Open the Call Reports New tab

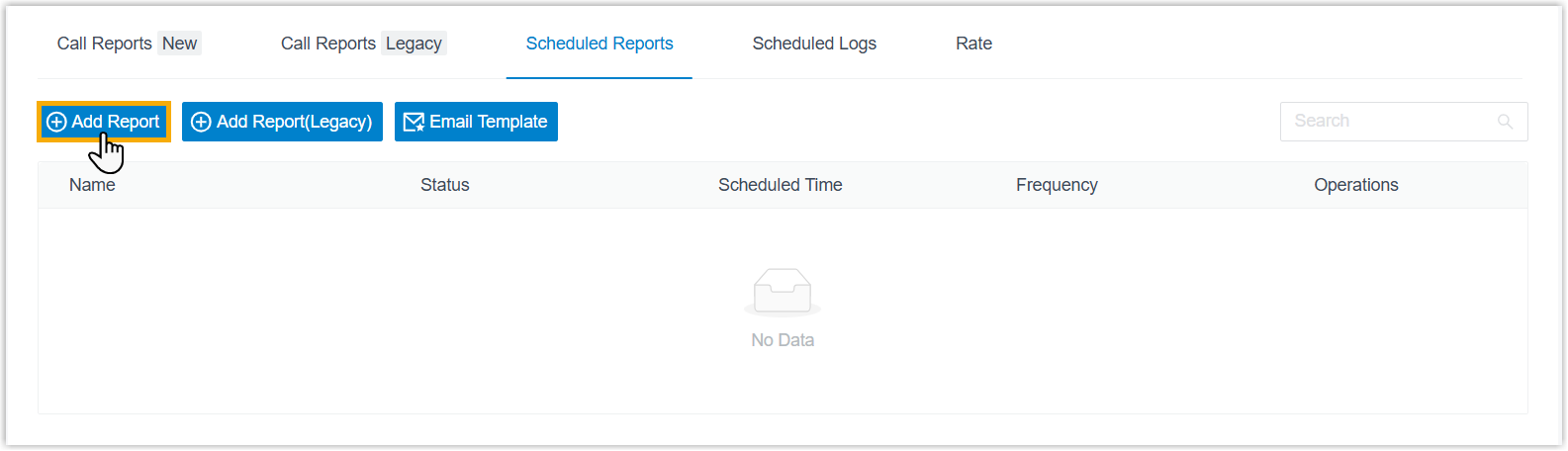(x=128, y=44)
